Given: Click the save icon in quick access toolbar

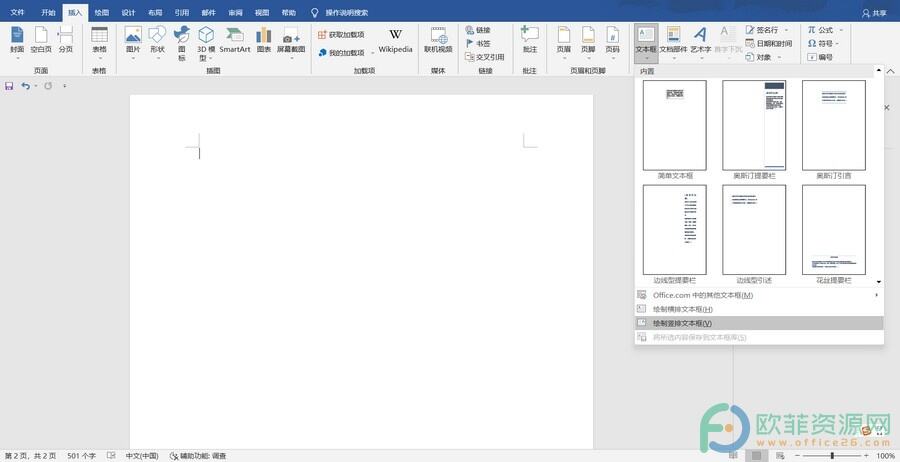Looking at the screenshot, I should point(9,86).
